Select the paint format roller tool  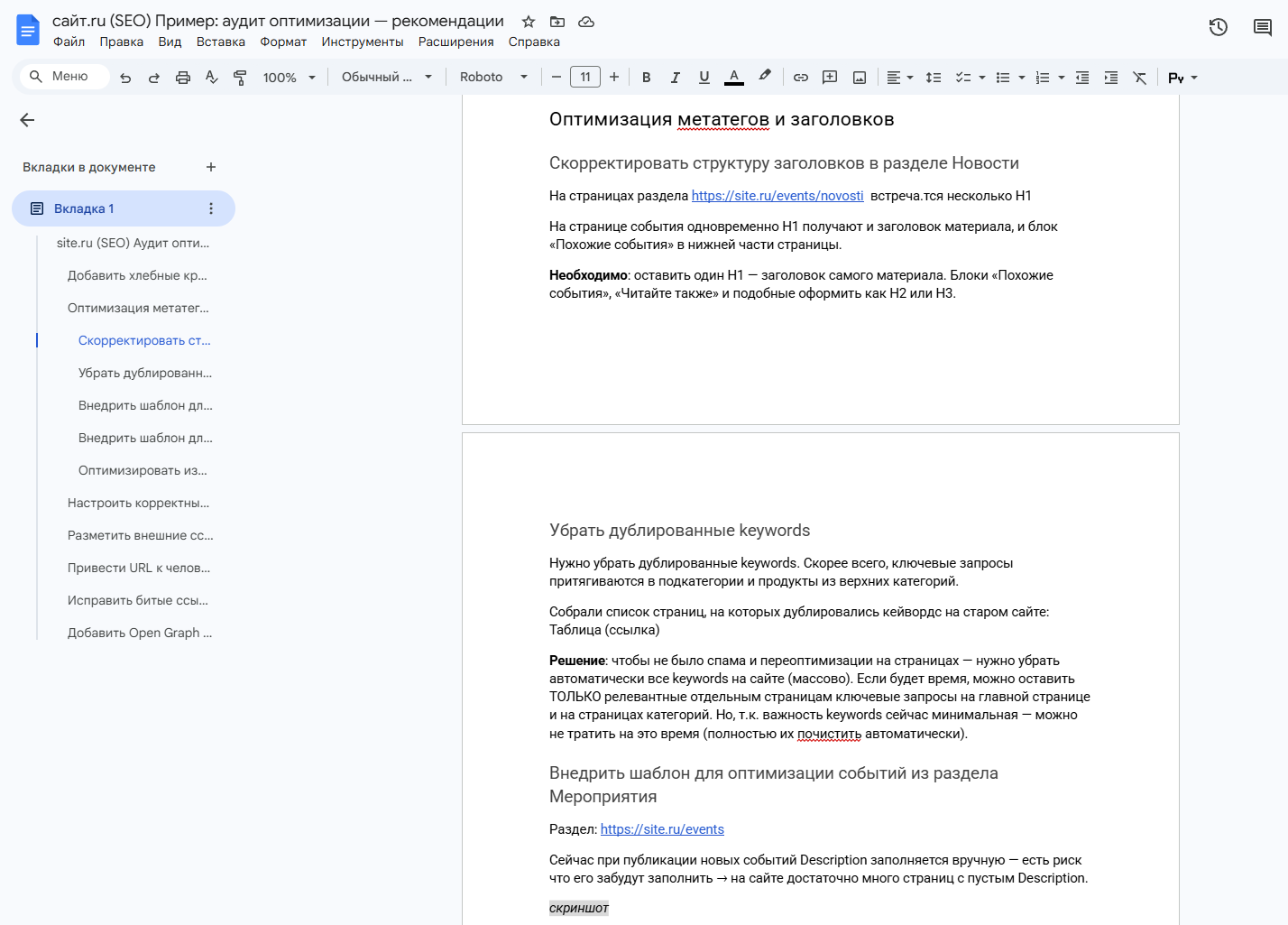240,78
